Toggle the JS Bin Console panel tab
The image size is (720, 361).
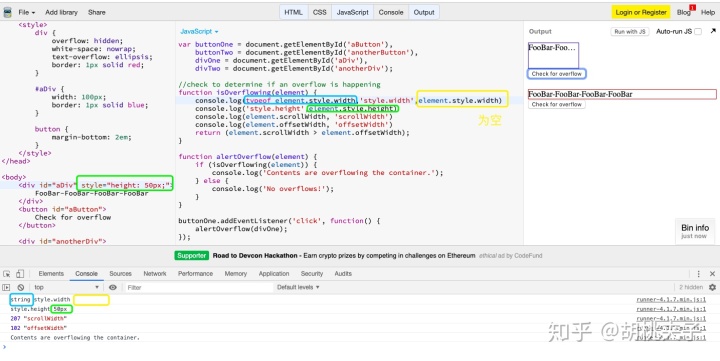pyautogui.click(x=391, y=12)
